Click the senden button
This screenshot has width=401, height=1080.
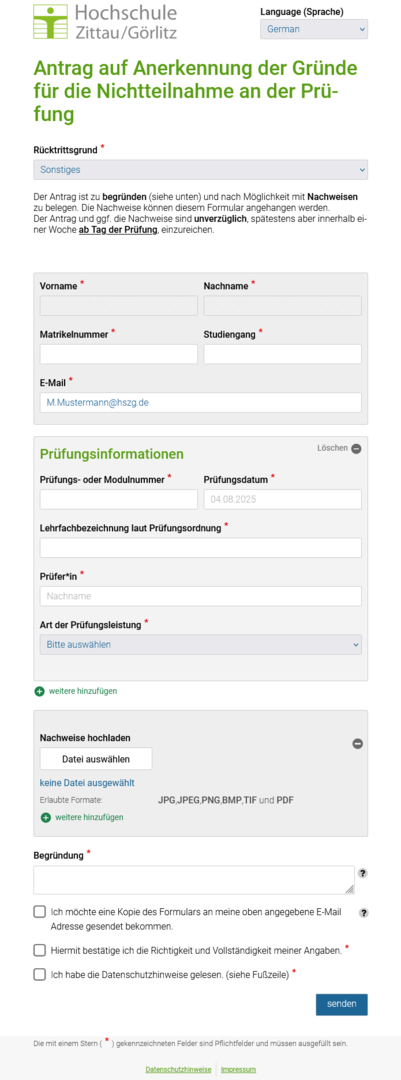[x=342, y=1004]
